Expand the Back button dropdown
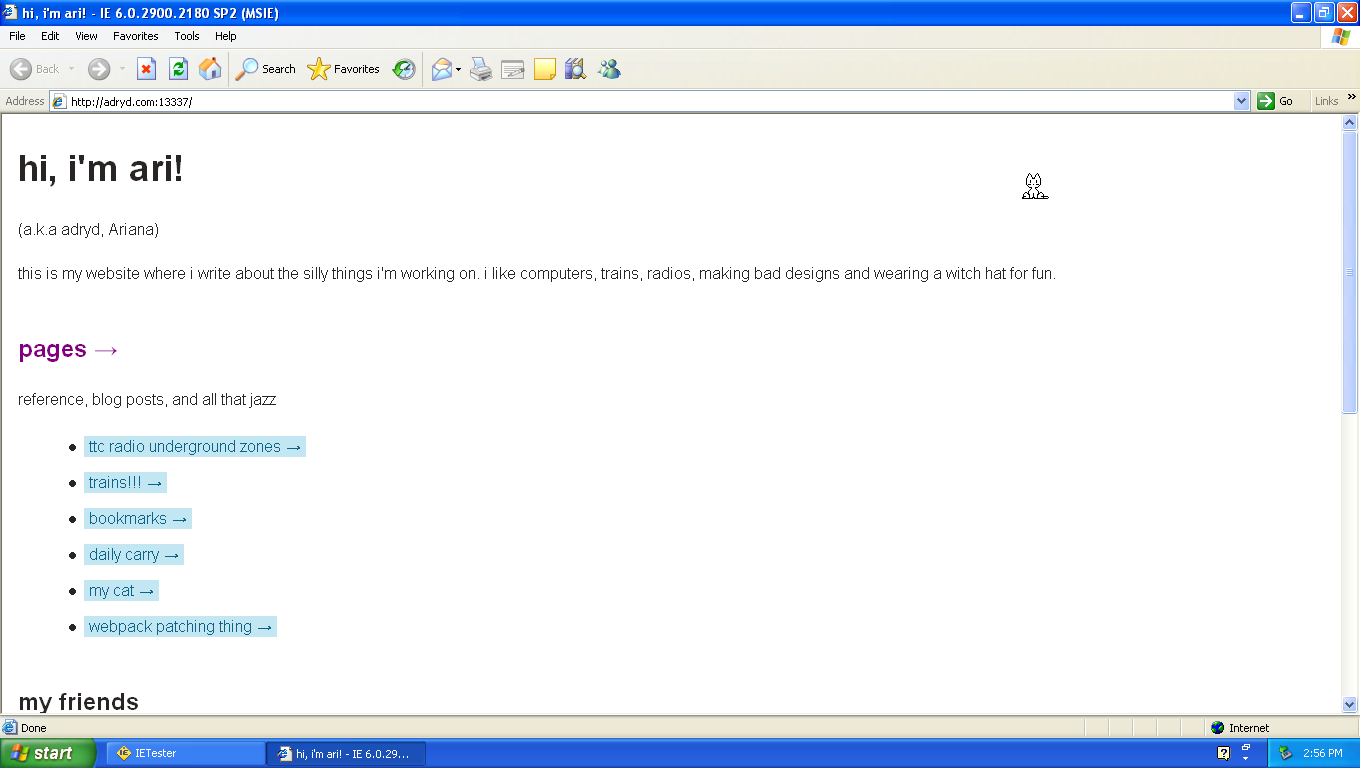Image resolution: width=1360 pixels, height=768 pixels. [72, 68]
